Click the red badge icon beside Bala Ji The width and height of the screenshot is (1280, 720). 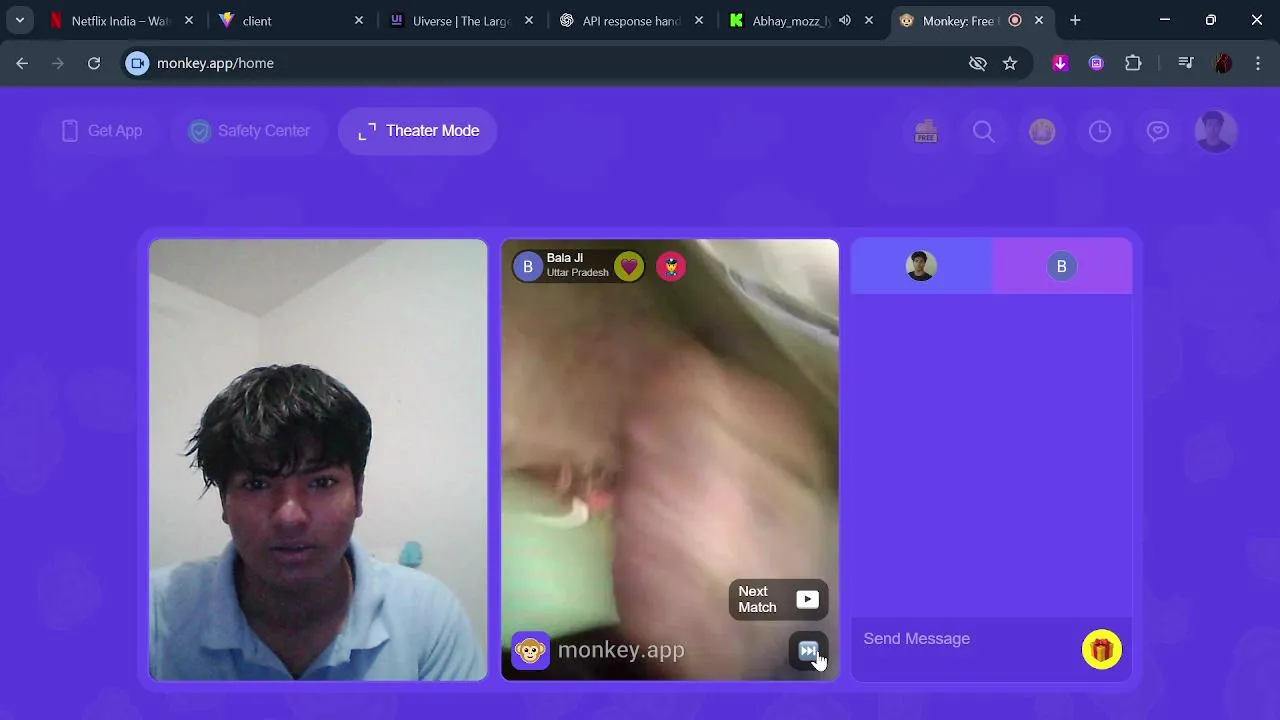click(671, 266)
